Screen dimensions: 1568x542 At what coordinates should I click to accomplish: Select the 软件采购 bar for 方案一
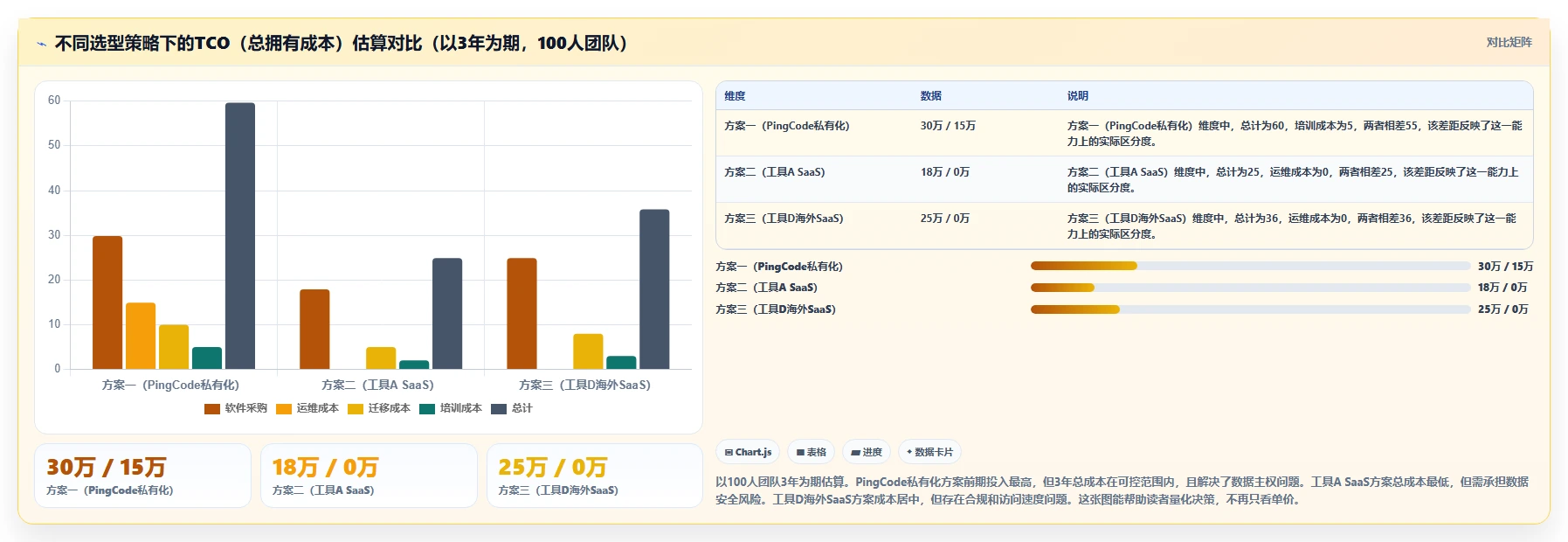pyautogui.click(x=107, y=302)
